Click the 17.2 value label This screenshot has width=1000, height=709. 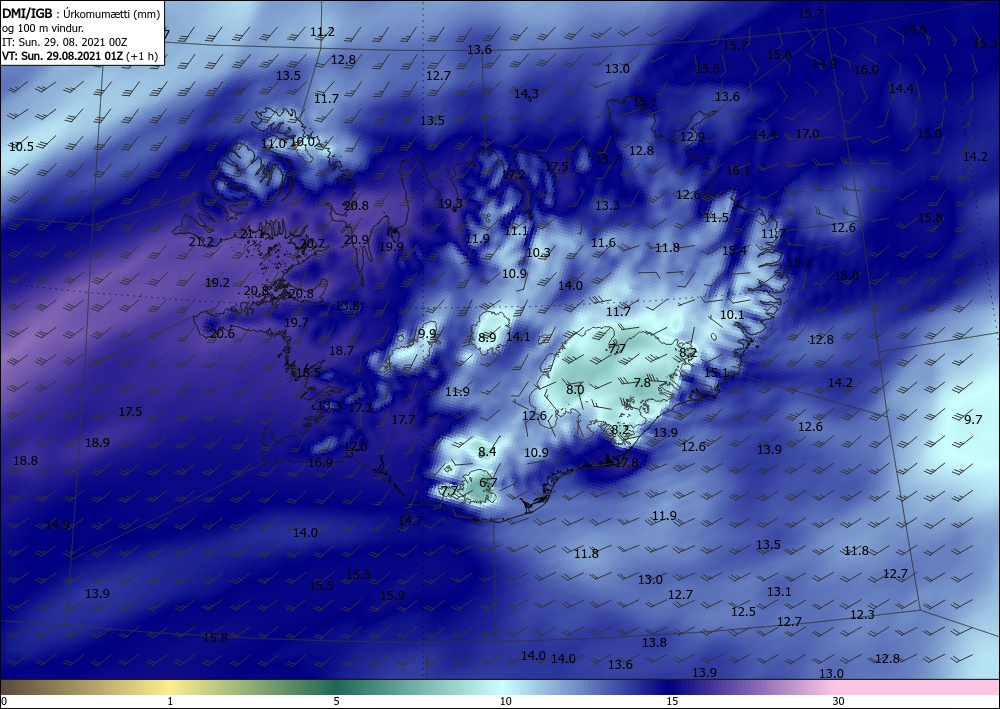[x=513, y=175]
